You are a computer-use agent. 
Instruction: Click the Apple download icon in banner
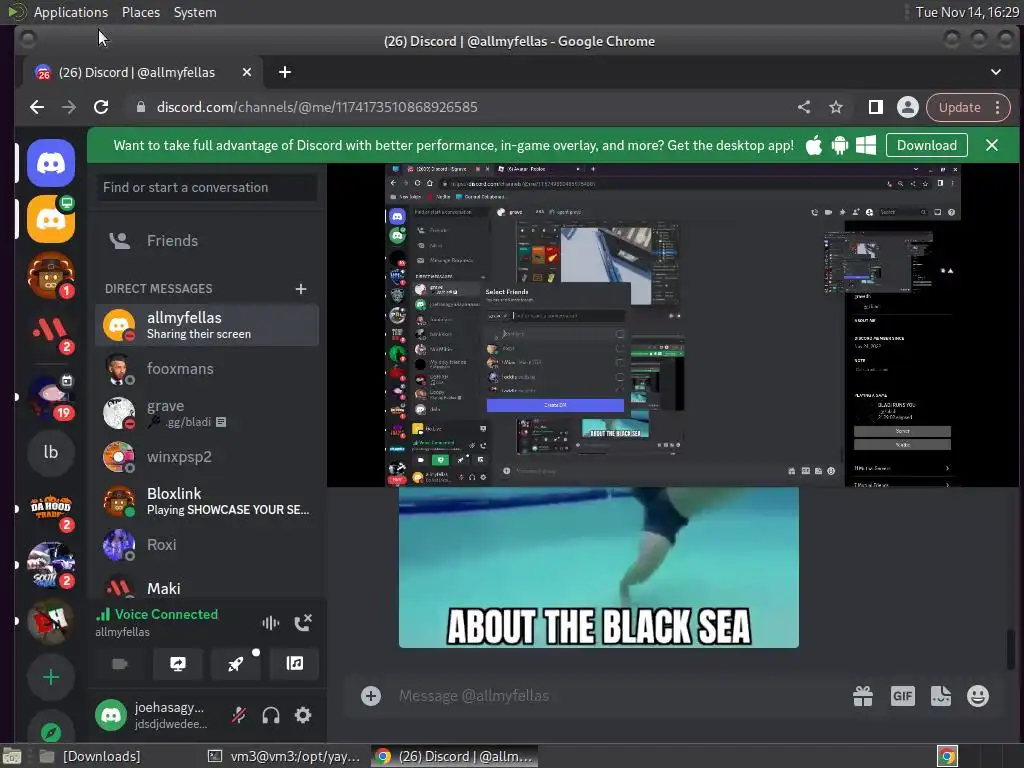click(814, 145)
